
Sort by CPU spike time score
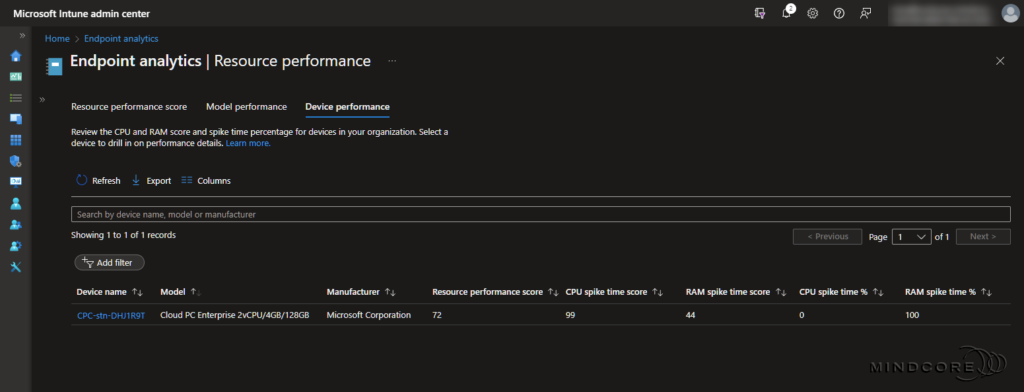coord(615,292)
